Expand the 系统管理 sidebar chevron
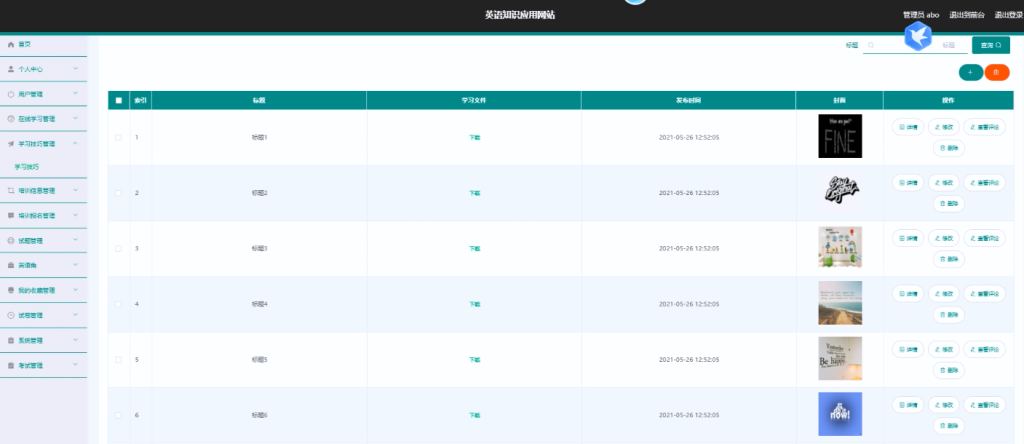This screenshot has height=444, width=1024. pos(76,340)
